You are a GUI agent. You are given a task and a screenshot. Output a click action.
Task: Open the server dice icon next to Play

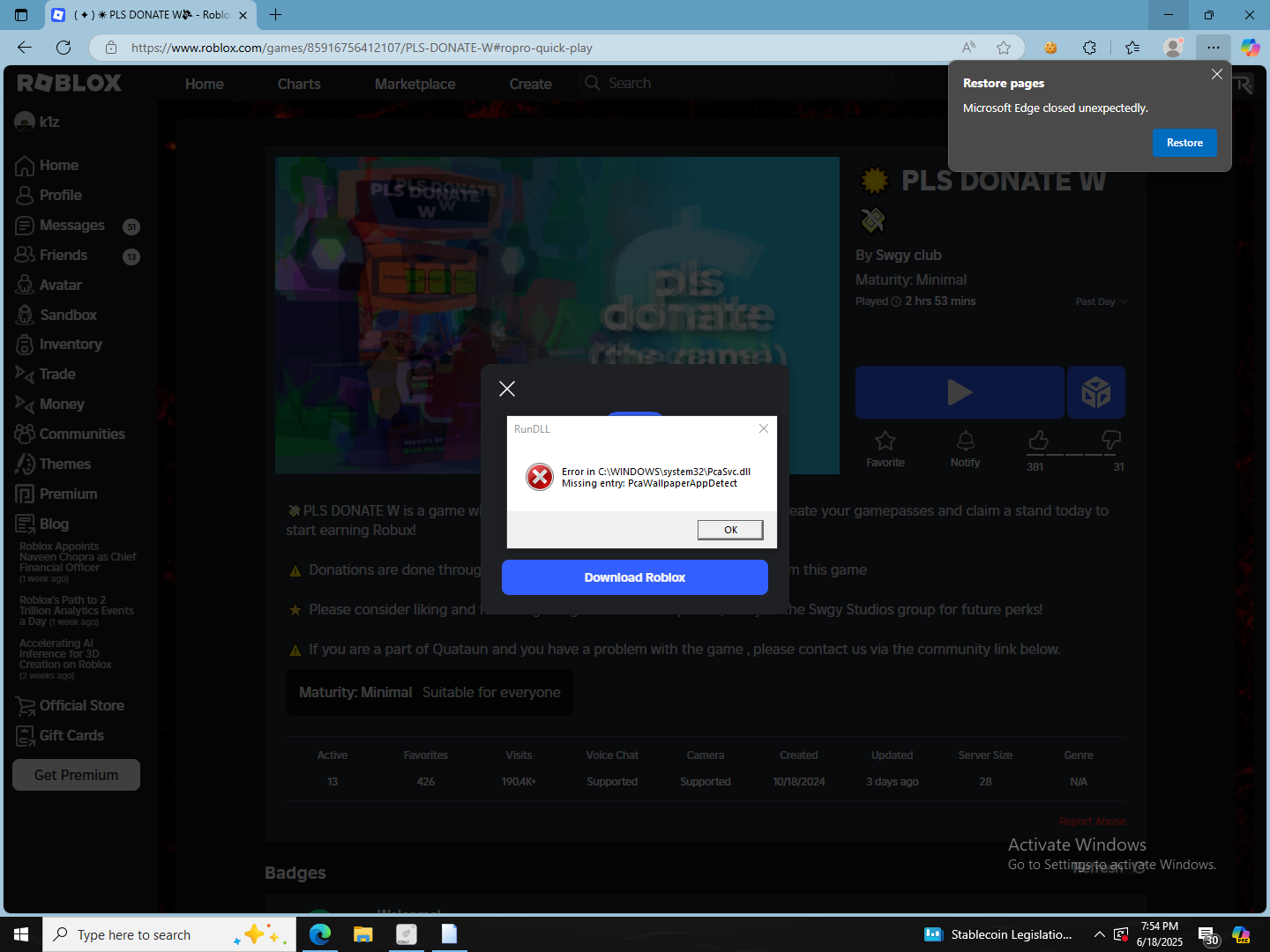pos(1096,392)
